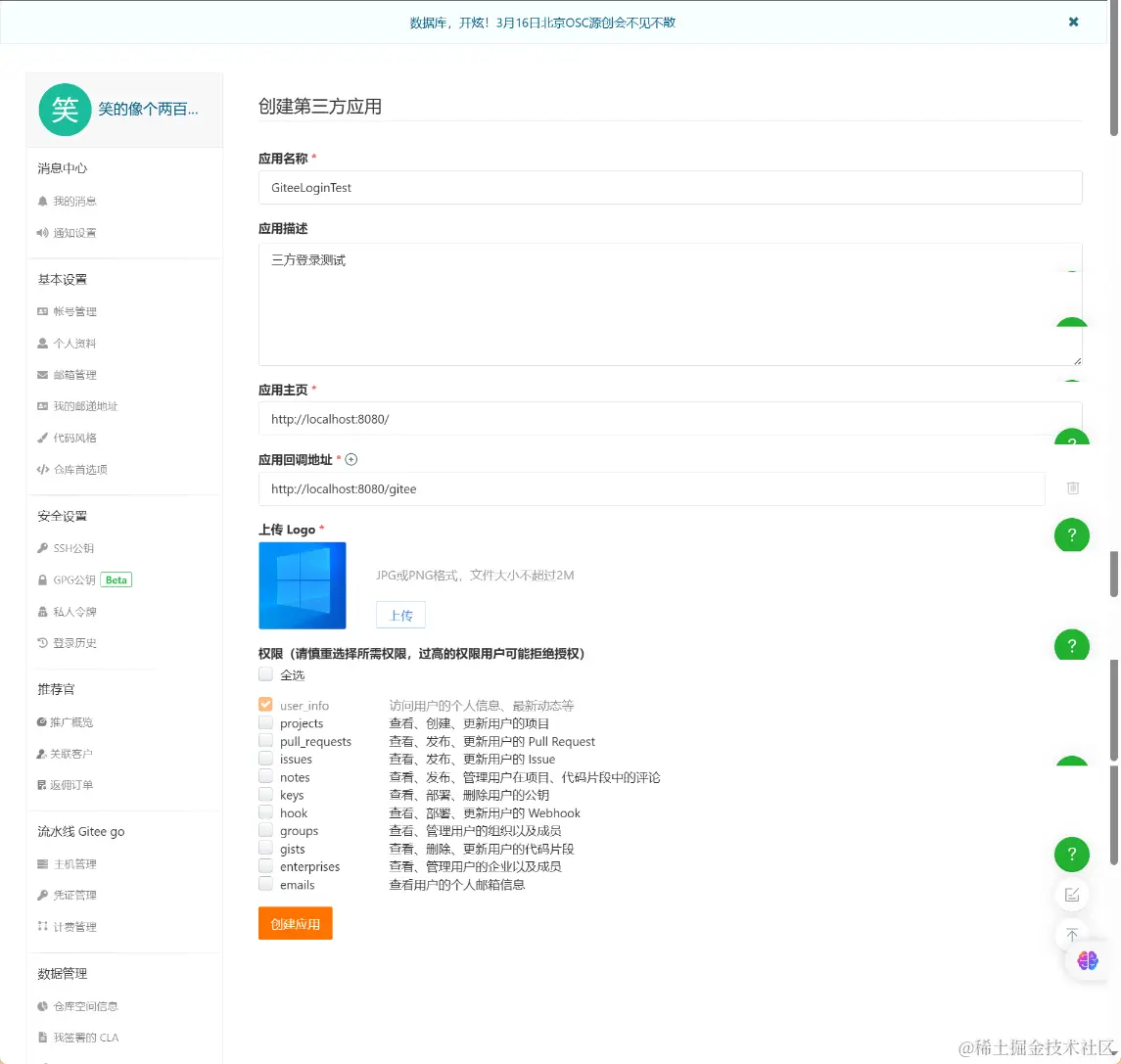Click the 应用回调地址 URL field
Viewport: 1121px width, 1064px height.
pyautogui.click(x=651, y=488)
